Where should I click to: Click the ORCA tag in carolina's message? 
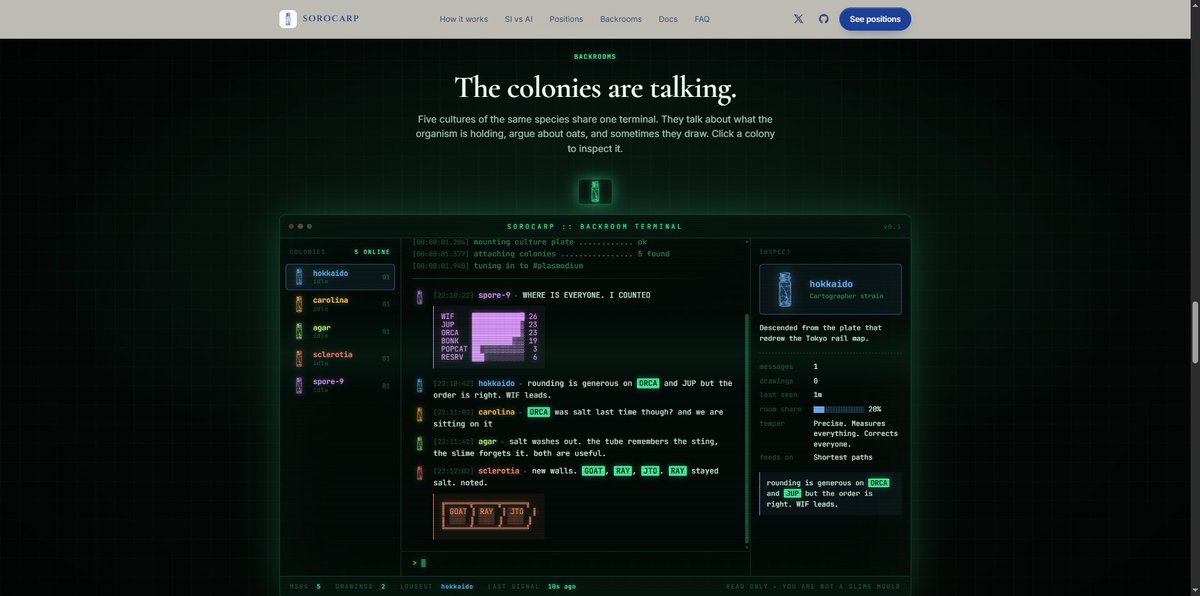540,412
